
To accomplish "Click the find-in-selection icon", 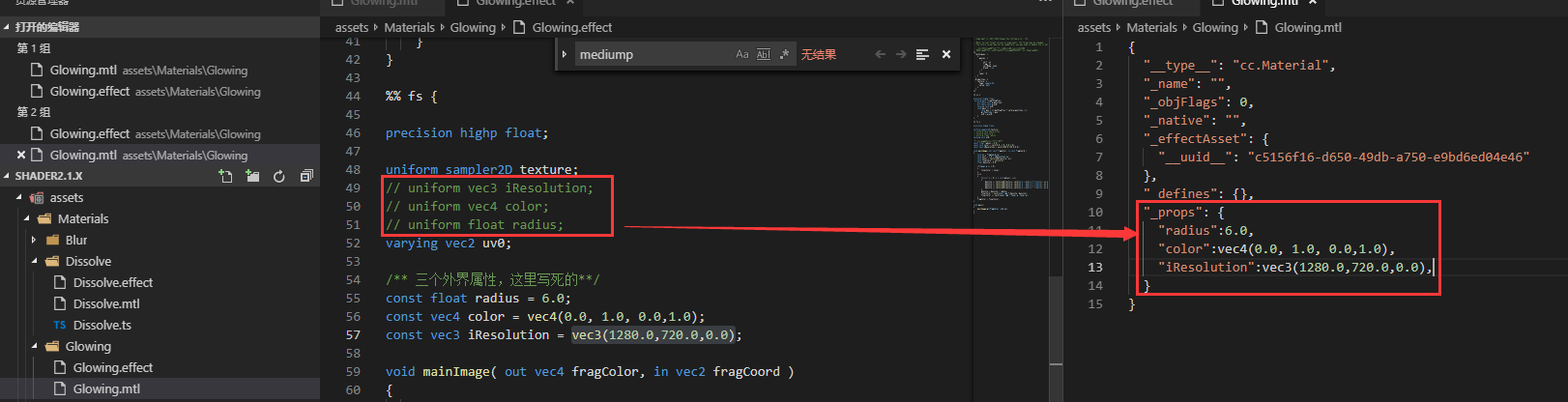I will tap(922, 55).
